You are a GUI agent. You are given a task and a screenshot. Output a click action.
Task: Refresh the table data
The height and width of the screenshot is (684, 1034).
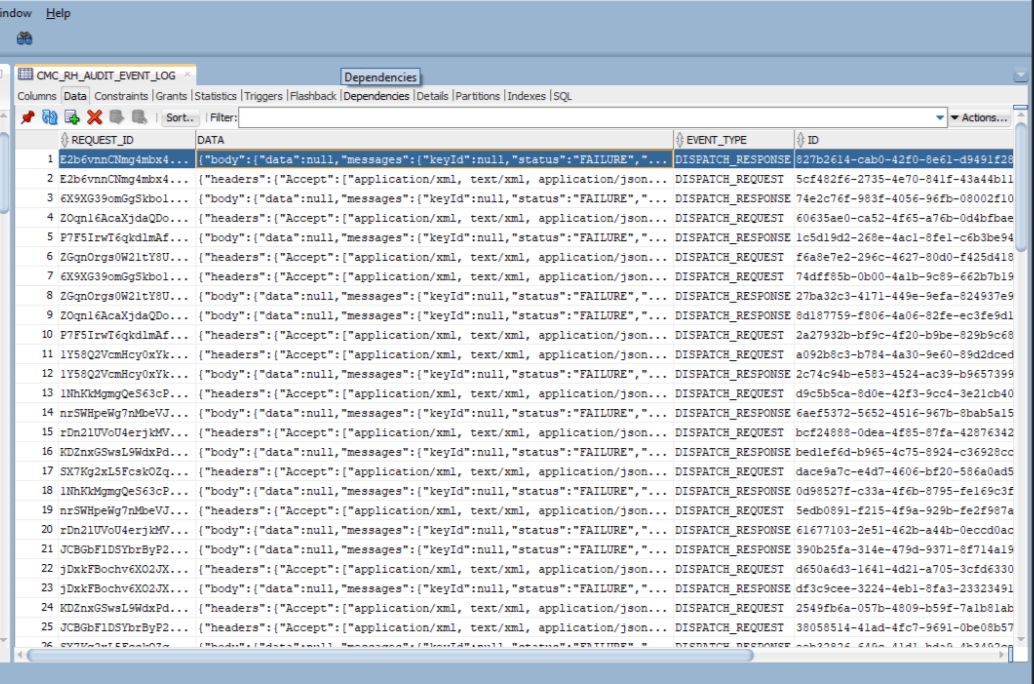tap(49, 117)
